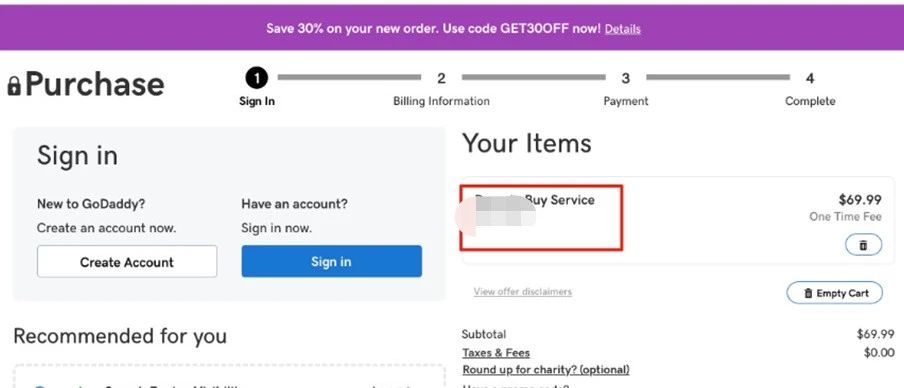904x388 pixels.
Task: Click the progress bar between steps 1 and 2
Action: pos(349,77)
